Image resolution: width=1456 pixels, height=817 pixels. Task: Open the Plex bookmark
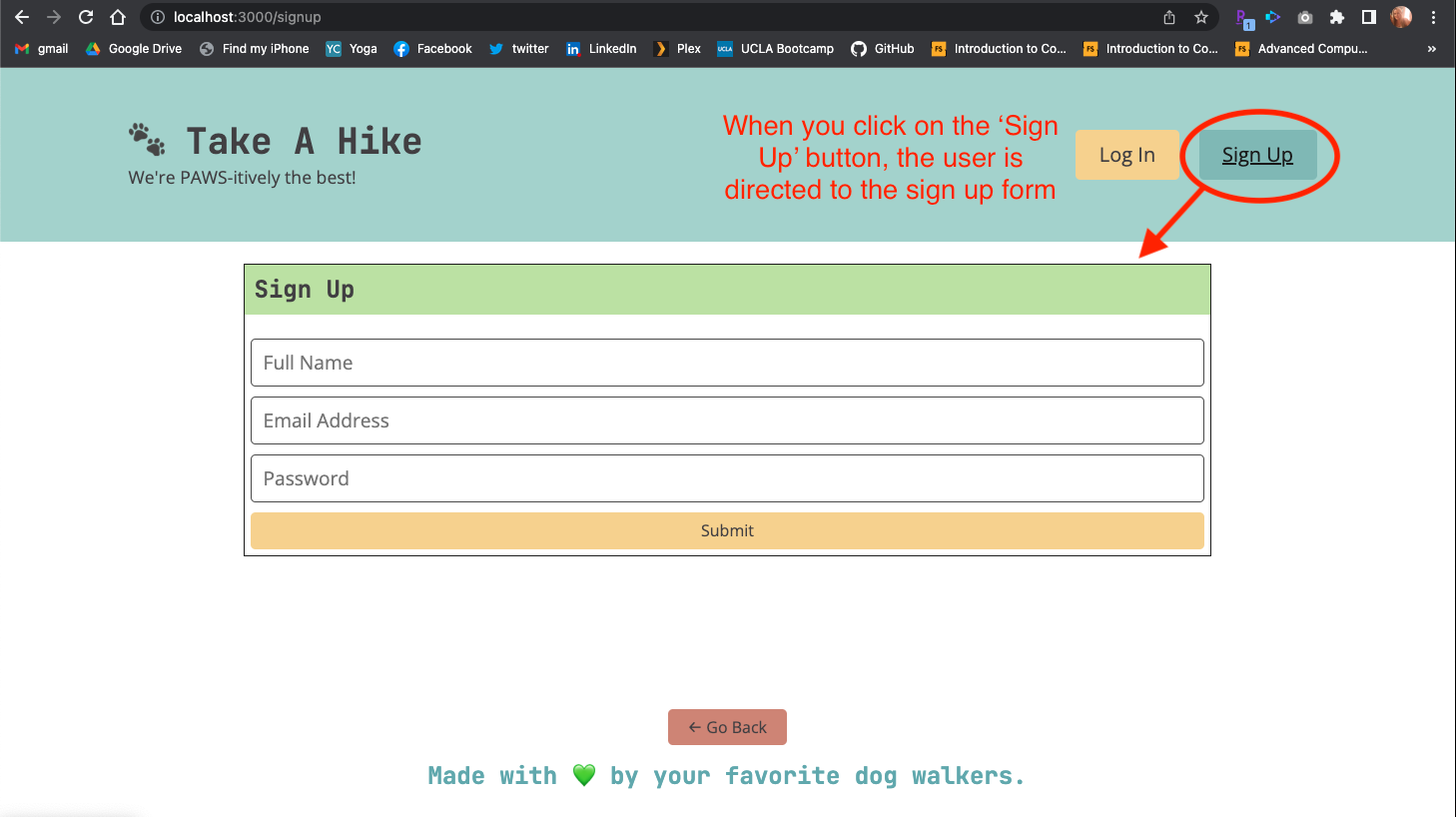tap(677, 49)
